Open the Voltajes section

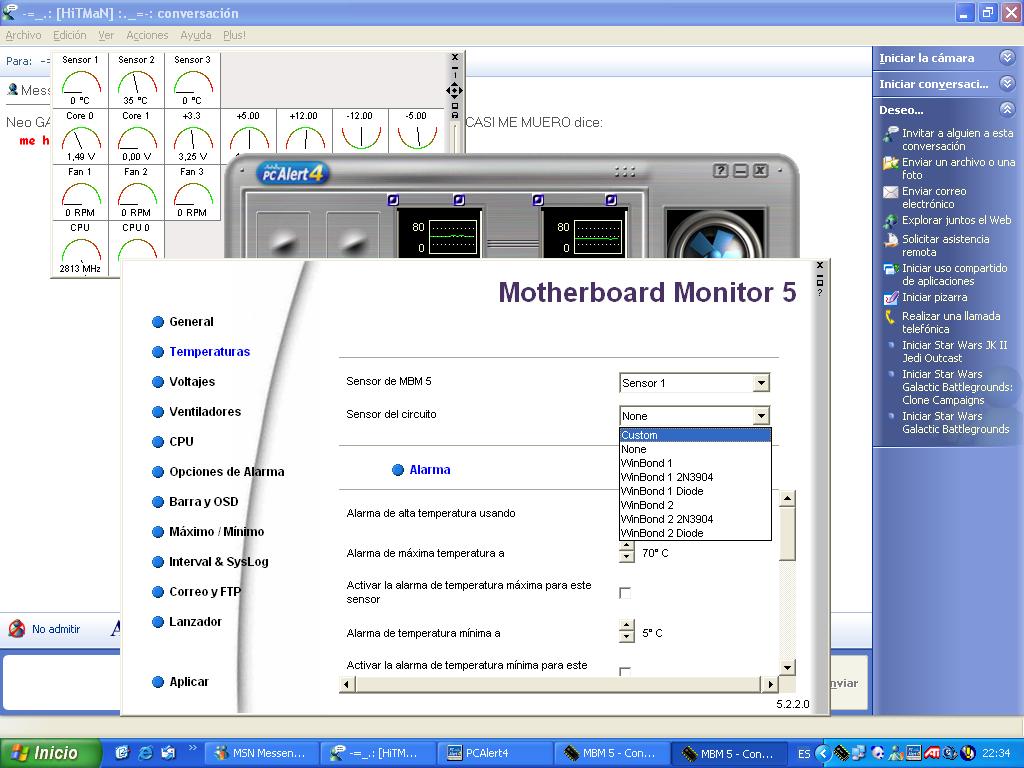pos(184,381)
